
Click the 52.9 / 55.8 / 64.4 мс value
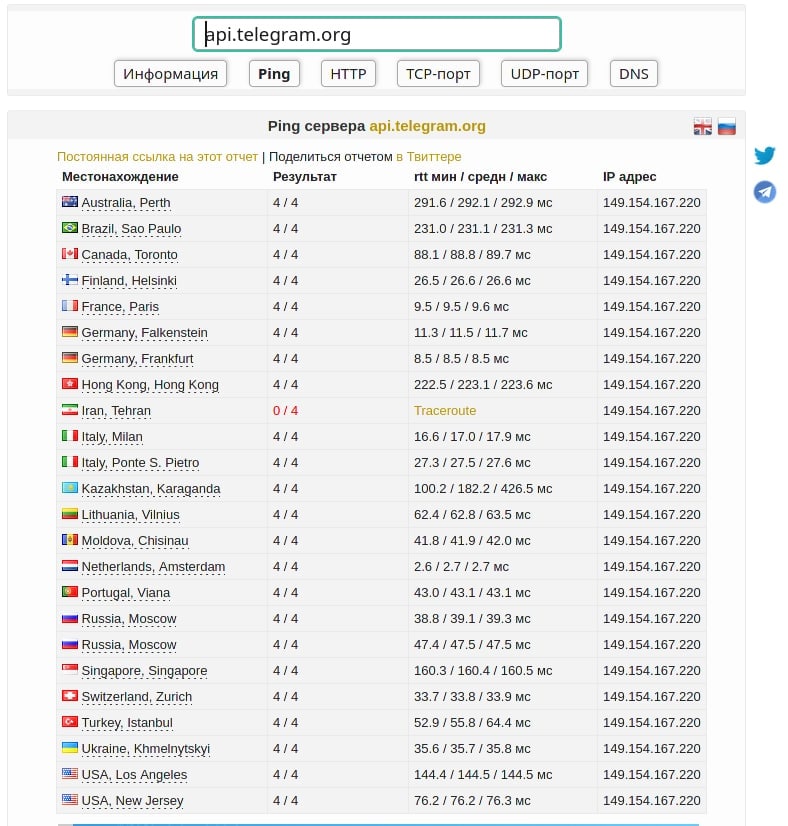(472, 723)
